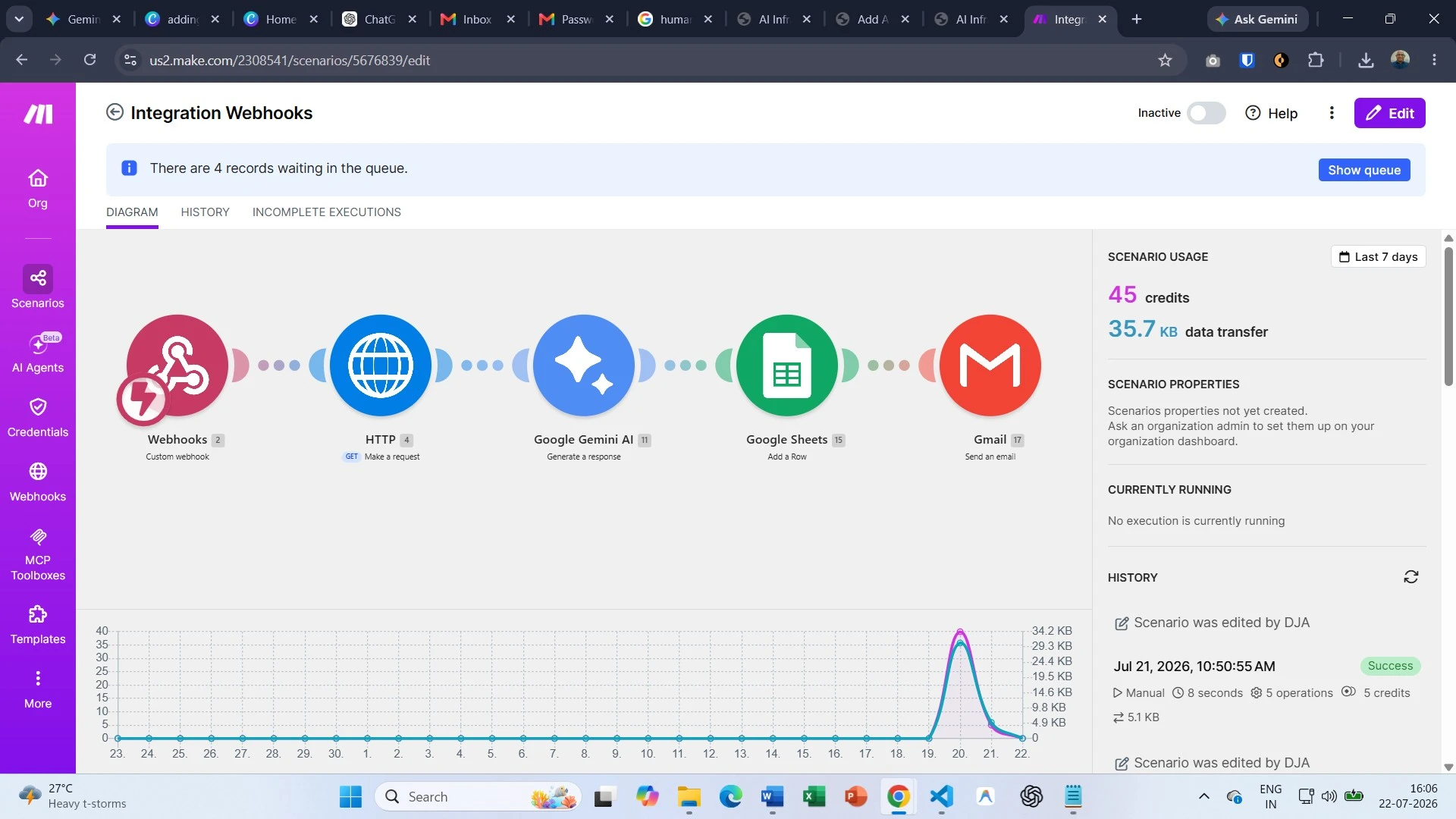Screen dimensions: 1456x819
Task: Open Excel from the taskbar
Action: coord(814,796)
